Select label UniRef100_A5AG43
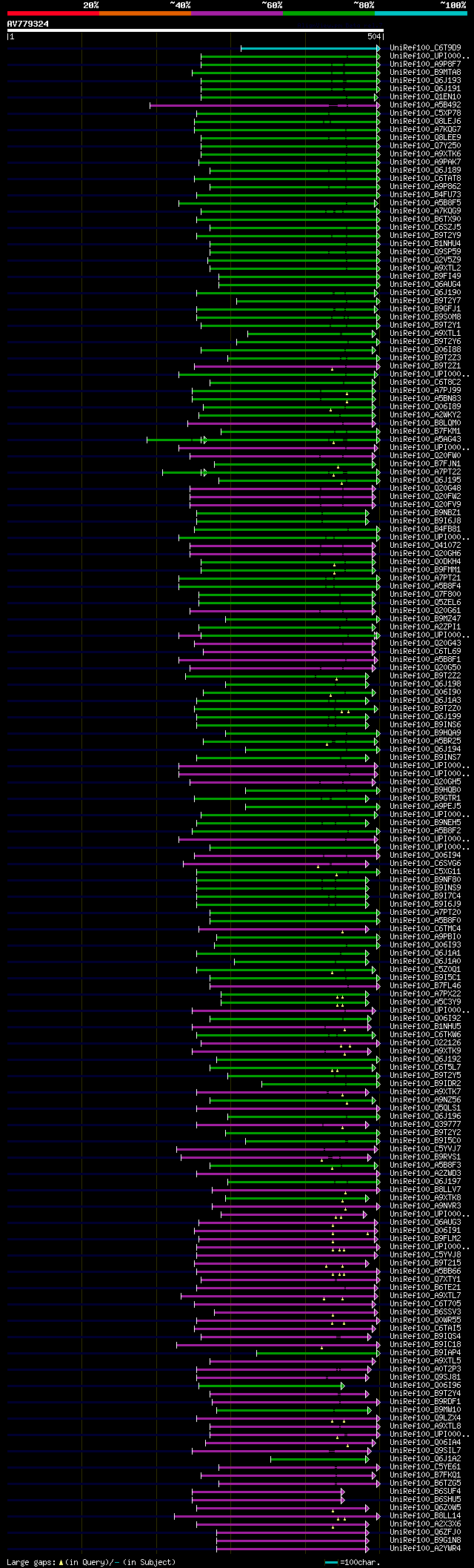 click(425, 440)
